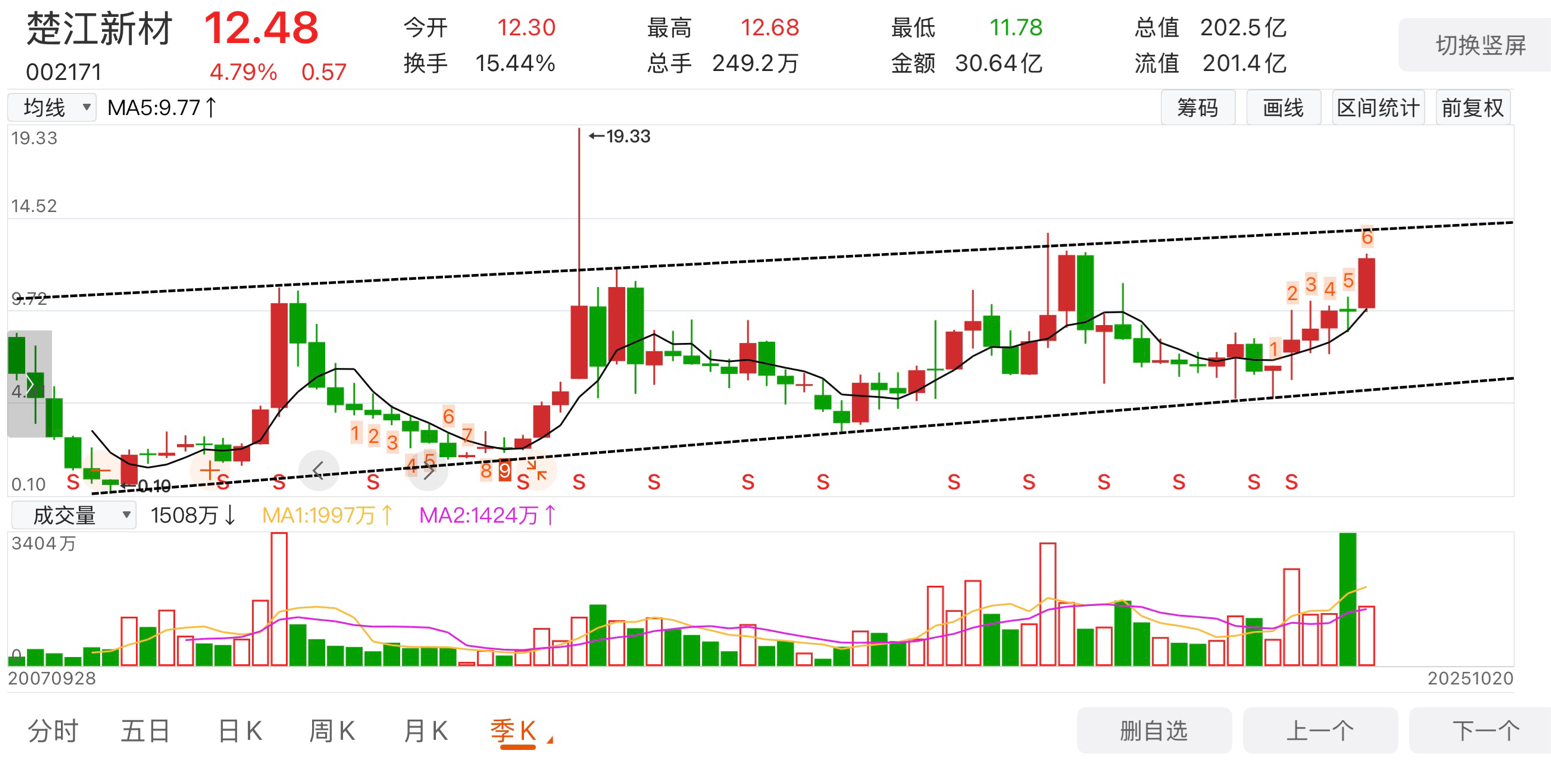The width and height of the screenshot is (1551, 768).
Task: Click the 14.52 price axis label
Action: pos(34,207)
